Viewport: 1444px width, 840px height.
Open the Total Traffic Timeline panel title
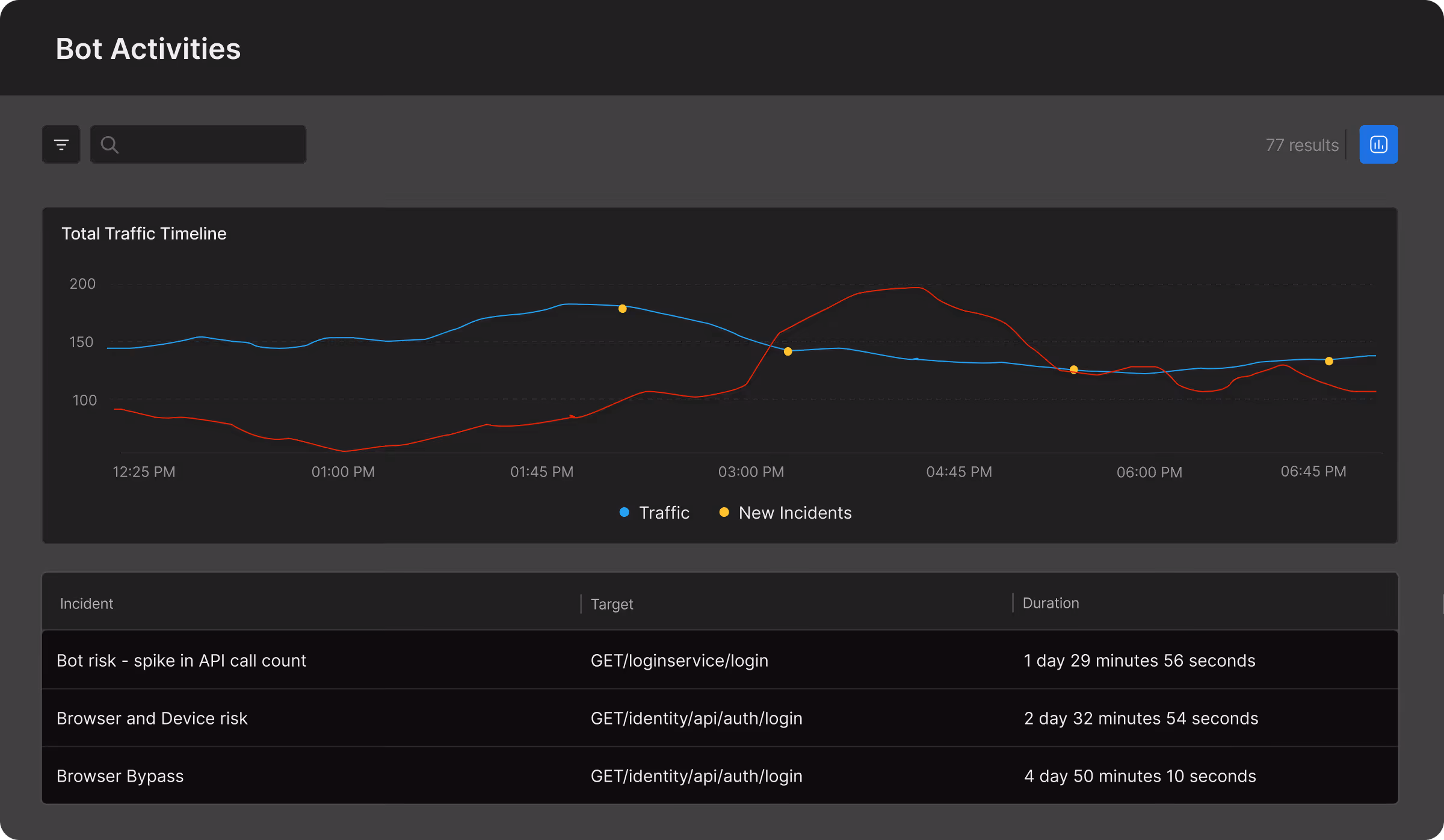(x=144, y=233)
